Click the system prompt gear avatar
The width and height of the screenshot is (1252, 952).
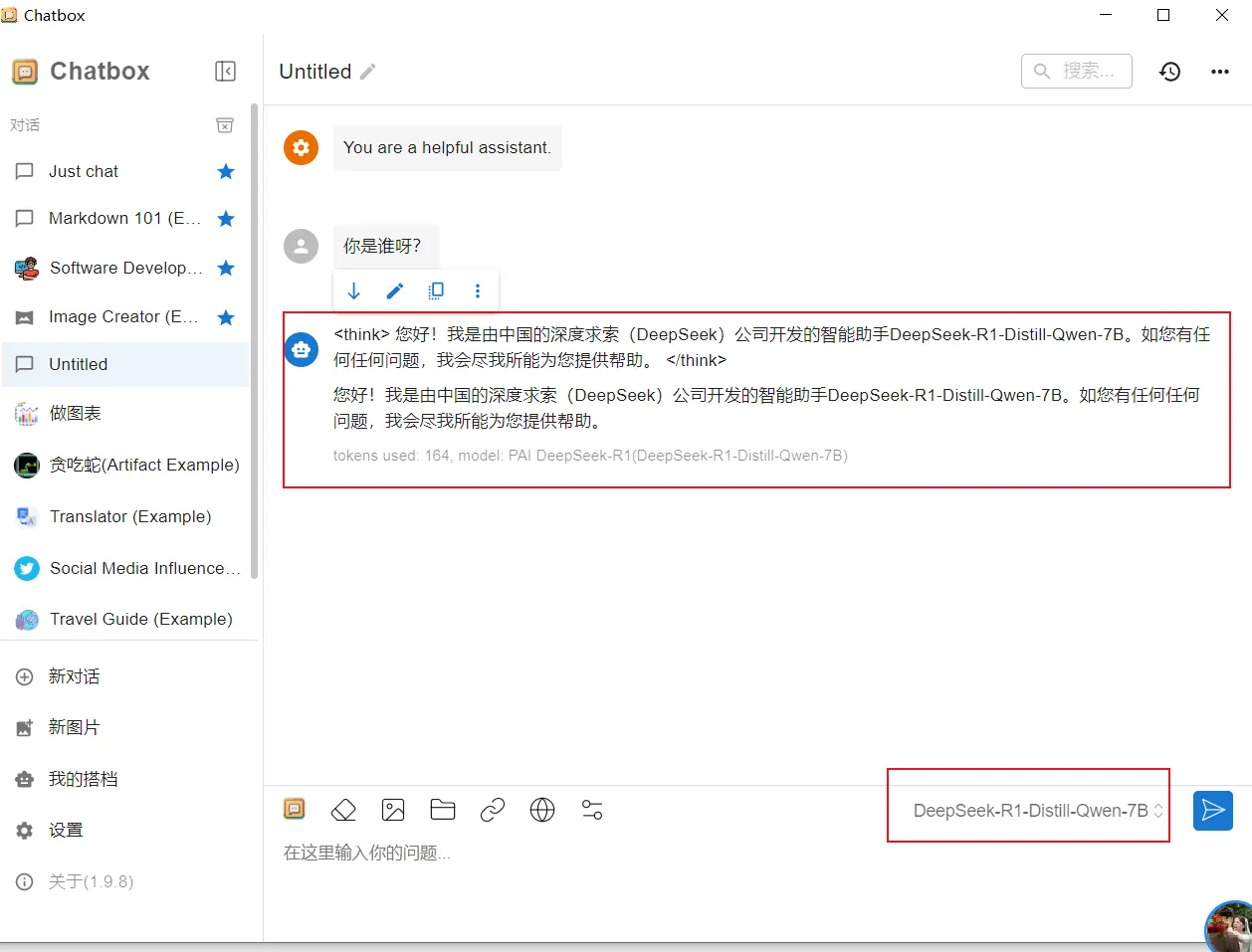pyautogui.click(x=301, y=147)
